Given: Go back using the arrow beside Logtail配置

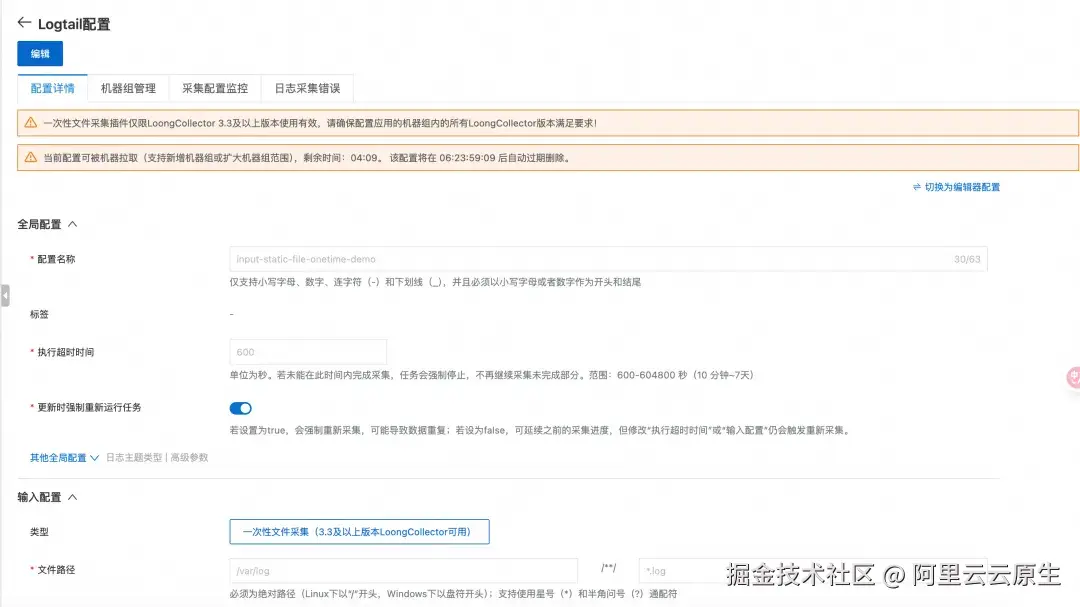Looking at the screenshot, I should tap(24, 23).
